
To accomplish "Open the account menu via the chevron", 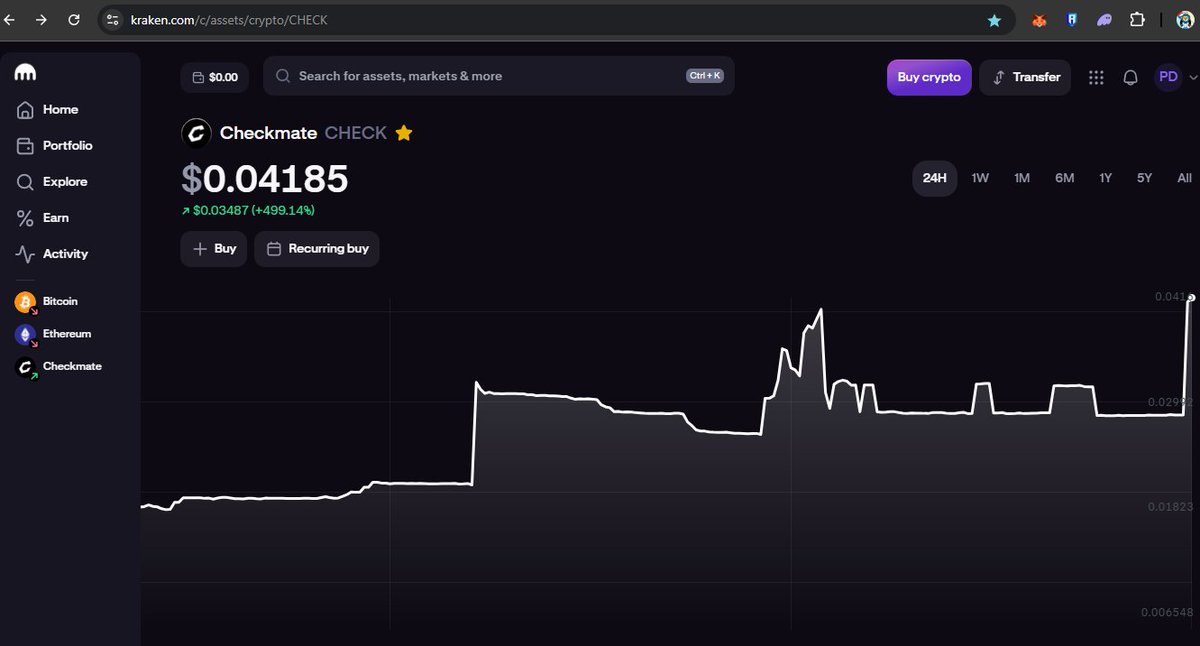I will [x=1190, y=77].
